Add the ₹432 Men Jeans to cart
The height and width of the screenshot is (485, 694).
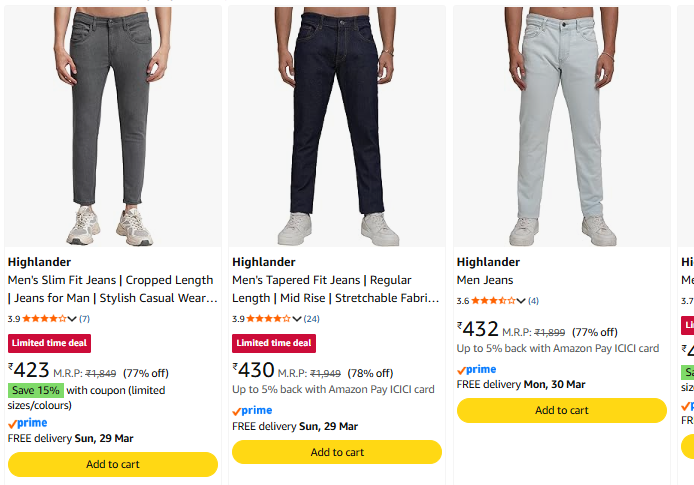point(562,410)
